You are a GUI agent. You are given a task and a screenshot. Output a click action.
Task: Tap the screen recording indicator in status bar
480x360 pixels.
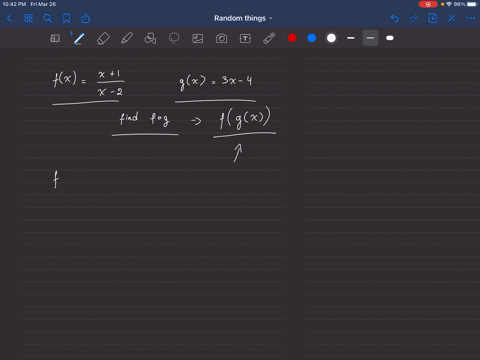click(x=428, y=4)
